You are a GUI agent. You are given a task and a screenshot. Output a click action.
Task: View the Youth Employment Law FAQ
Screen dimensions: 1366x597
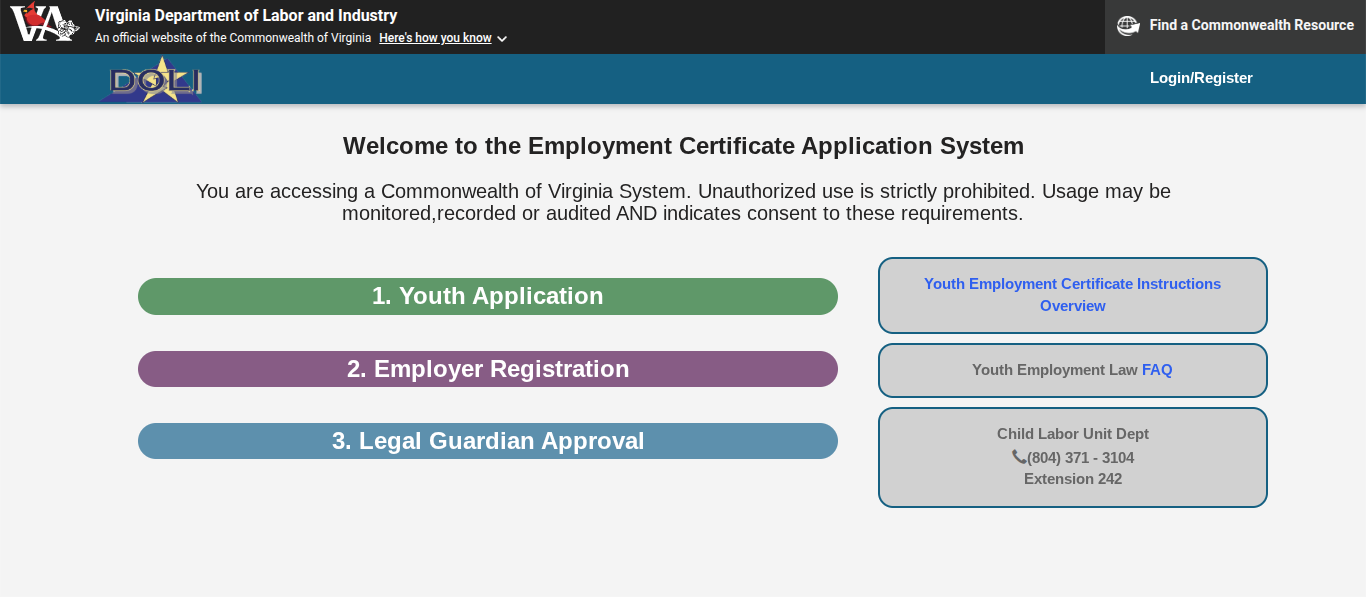[1156, 369]
